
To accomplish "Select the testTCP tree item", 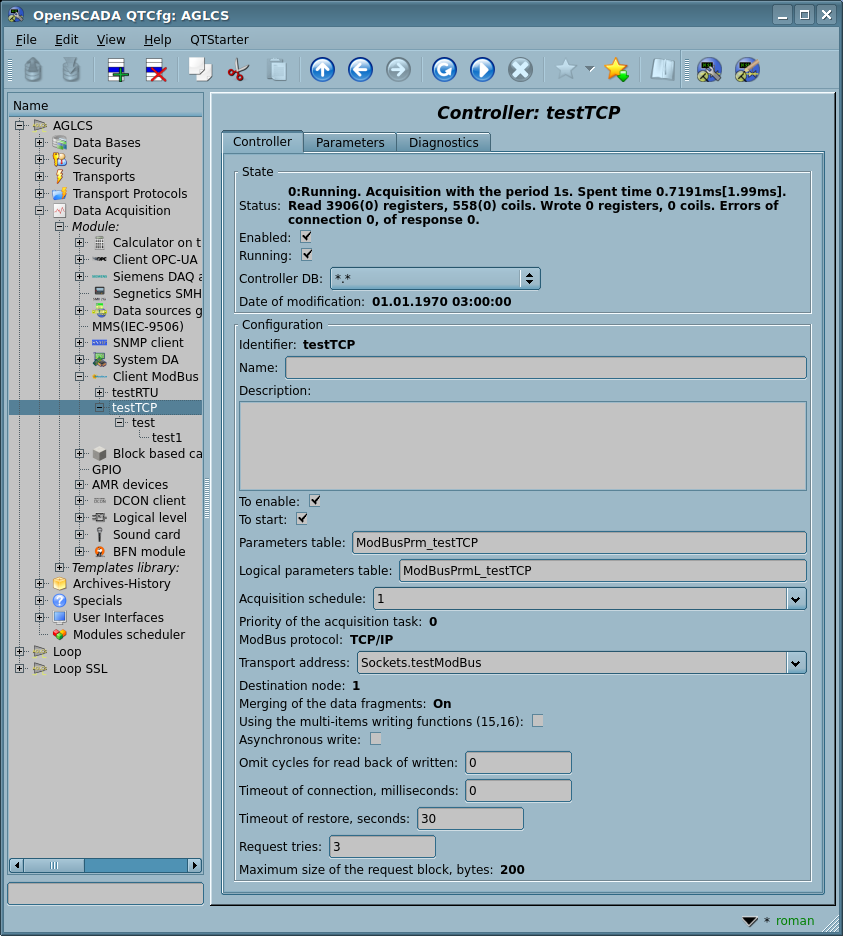I will pos(134,408).
